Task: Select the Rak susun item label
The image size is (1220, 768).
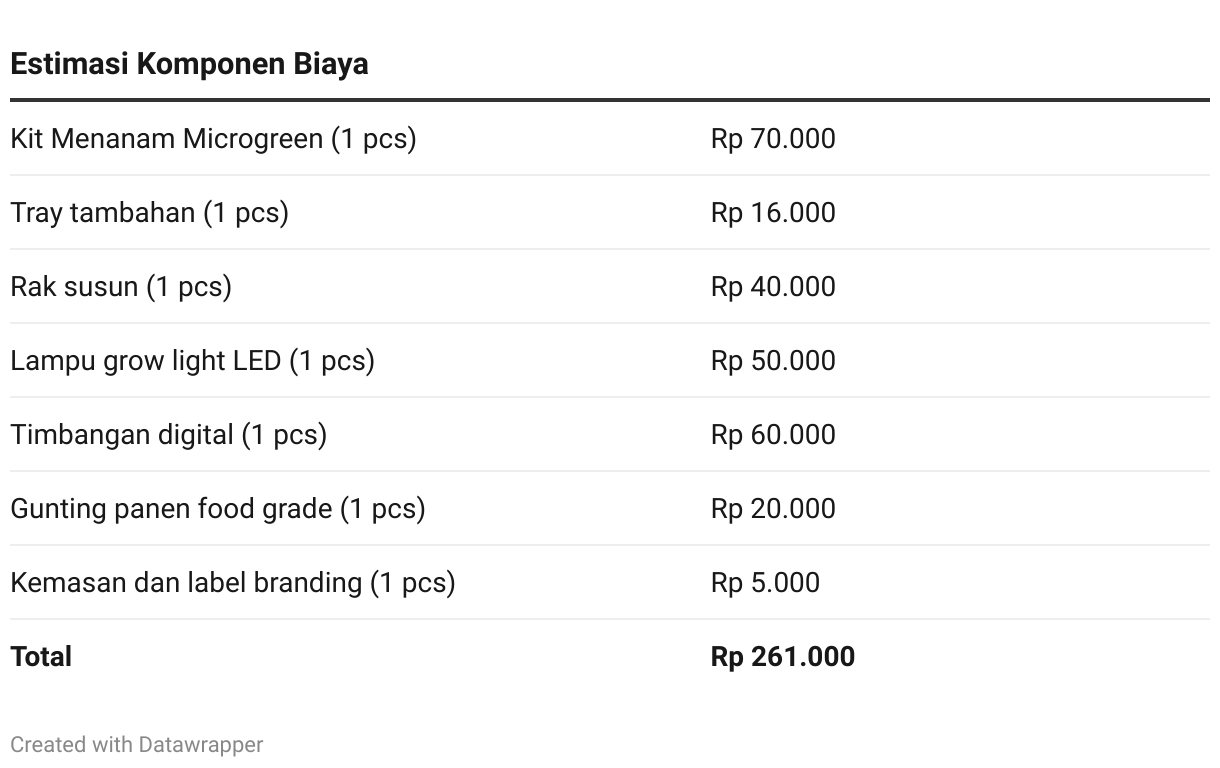Action: tap(121, 286)
